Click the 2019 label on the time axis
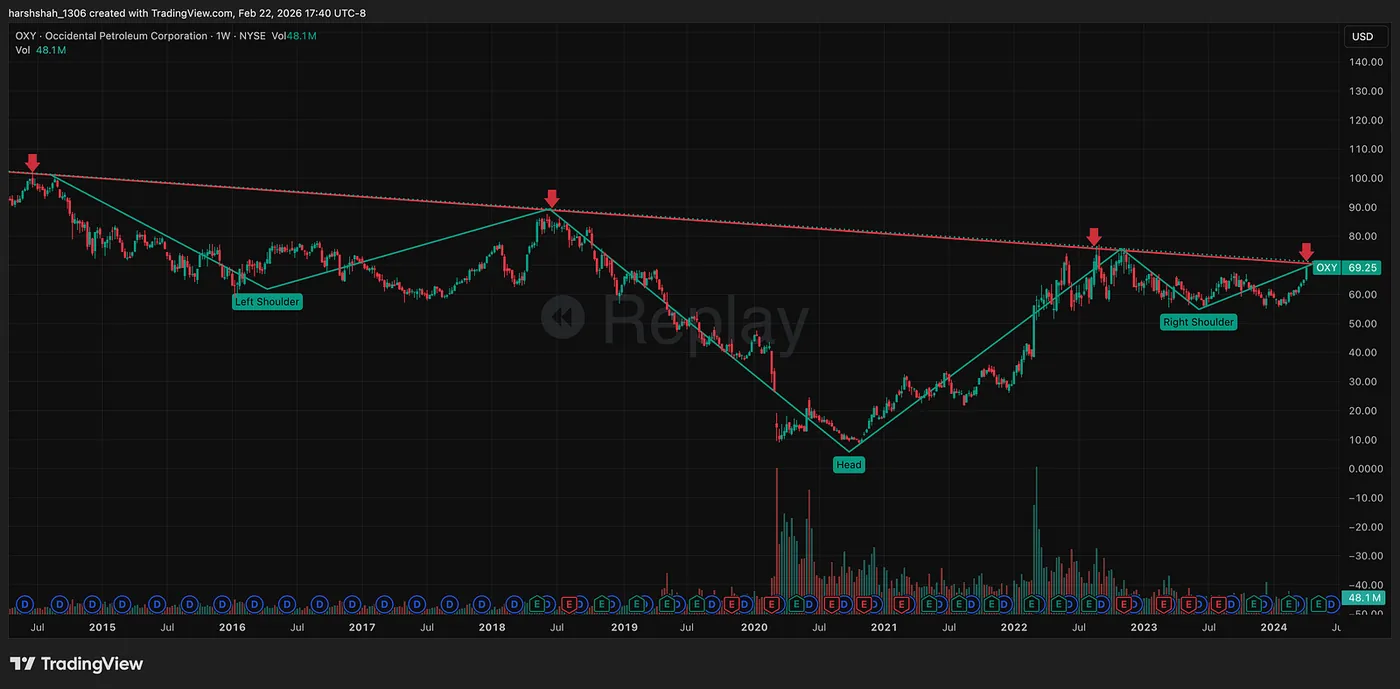The width and height of the screenshot is (1400, 689). click(624, 628)
